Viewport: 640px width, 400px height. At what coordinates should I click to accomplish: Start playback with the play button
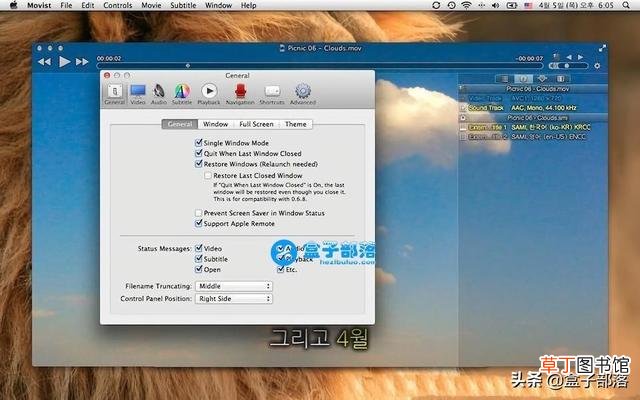point(64,62)
